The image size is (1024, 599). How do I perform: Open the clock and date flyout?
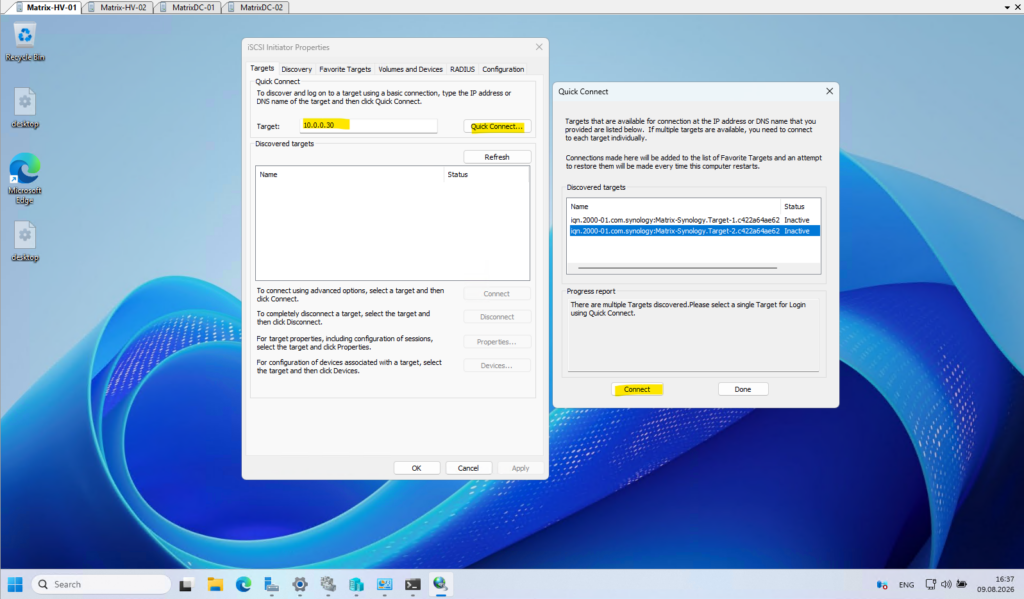(x=995, y=584)
